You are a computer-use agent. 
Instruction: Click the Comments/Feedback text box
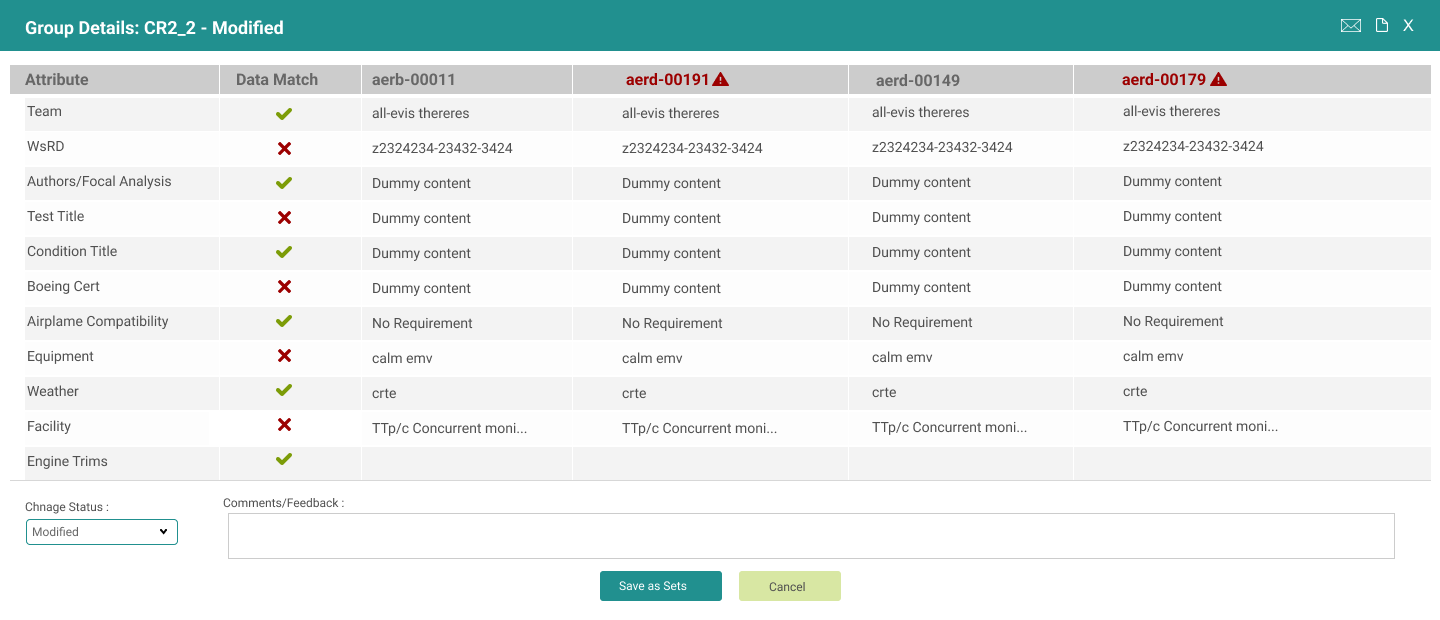(810, 536)
